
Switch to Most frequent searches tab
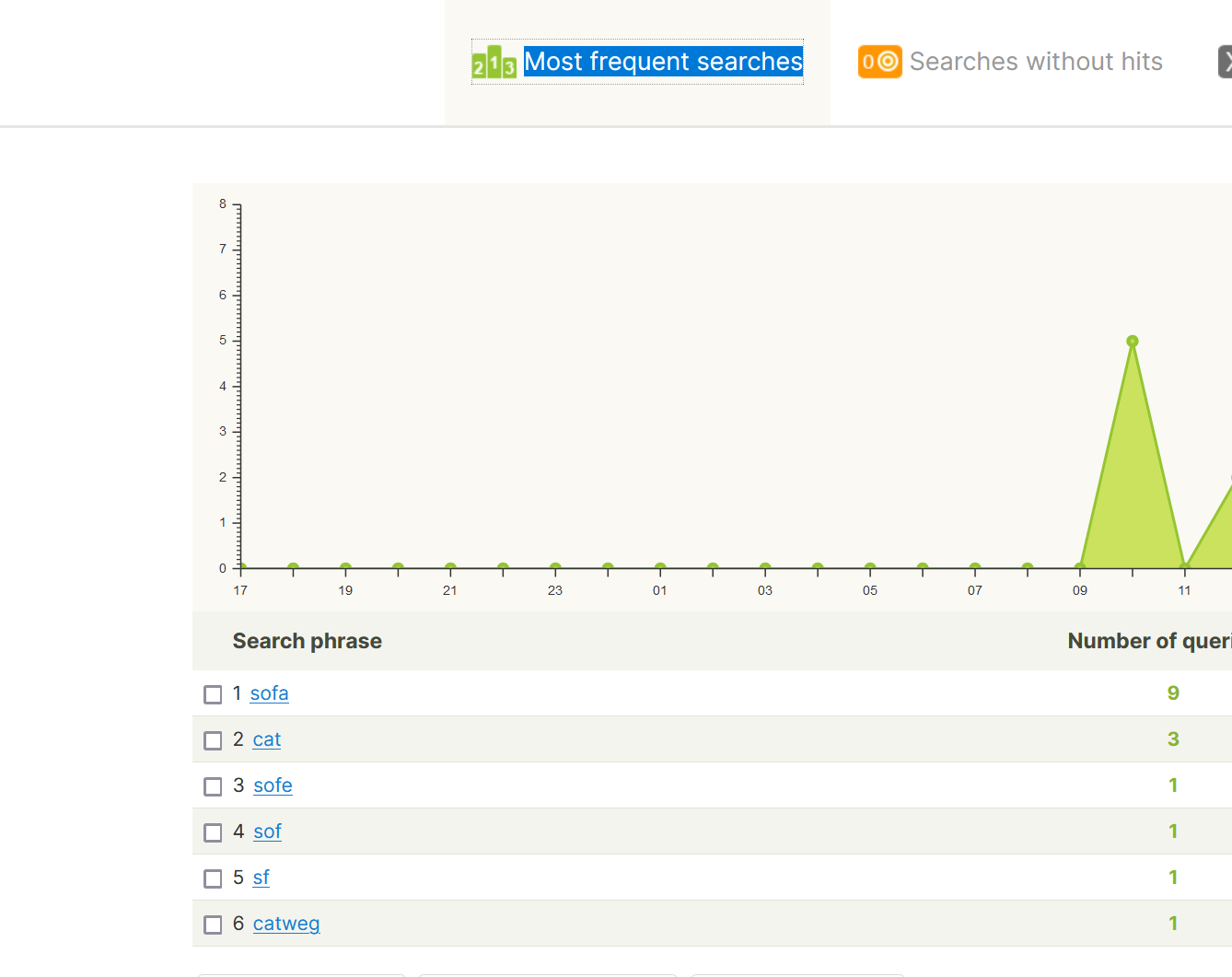tap(663, 62)
